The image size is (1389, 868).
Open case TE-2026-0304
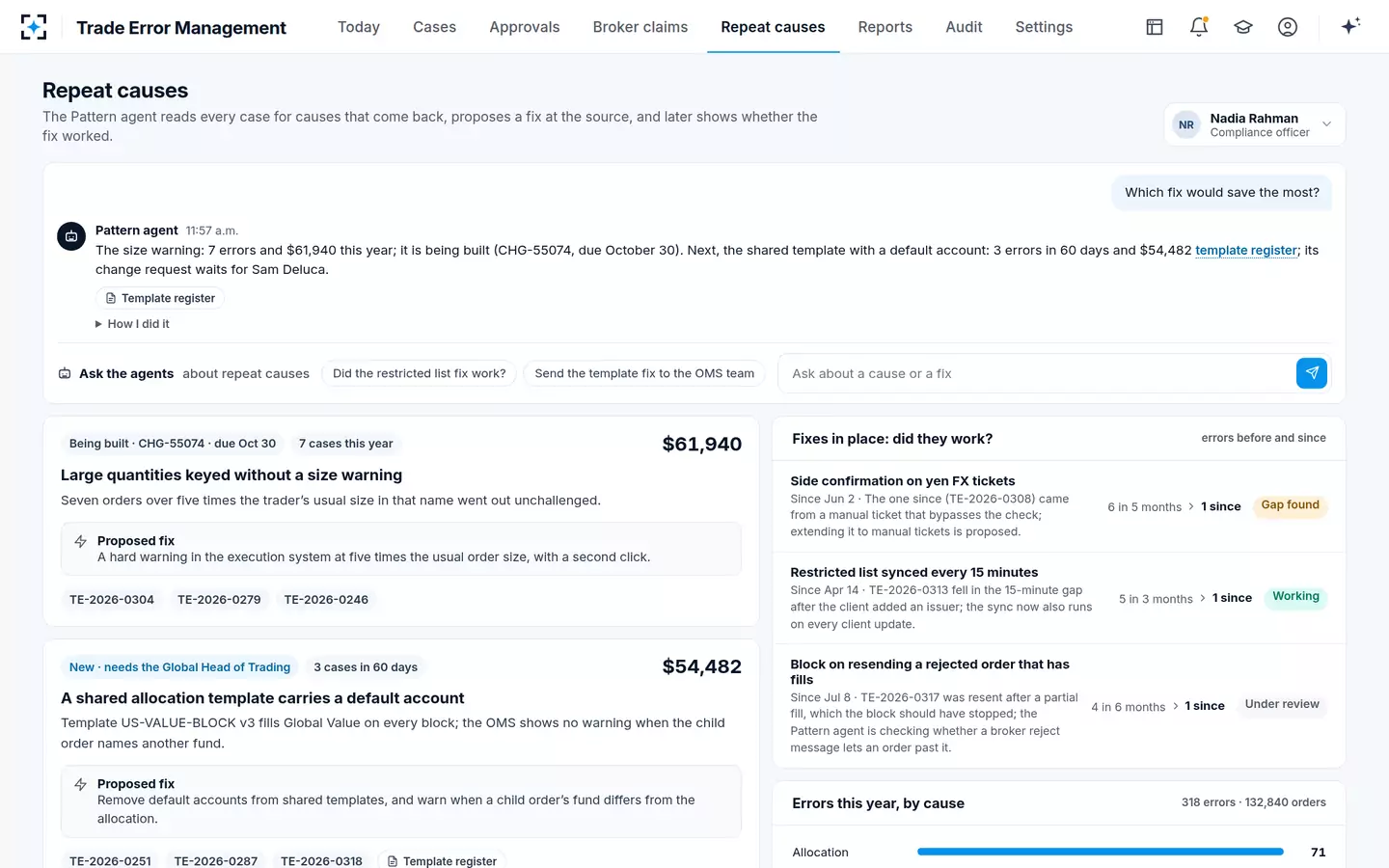pos(112,600)
